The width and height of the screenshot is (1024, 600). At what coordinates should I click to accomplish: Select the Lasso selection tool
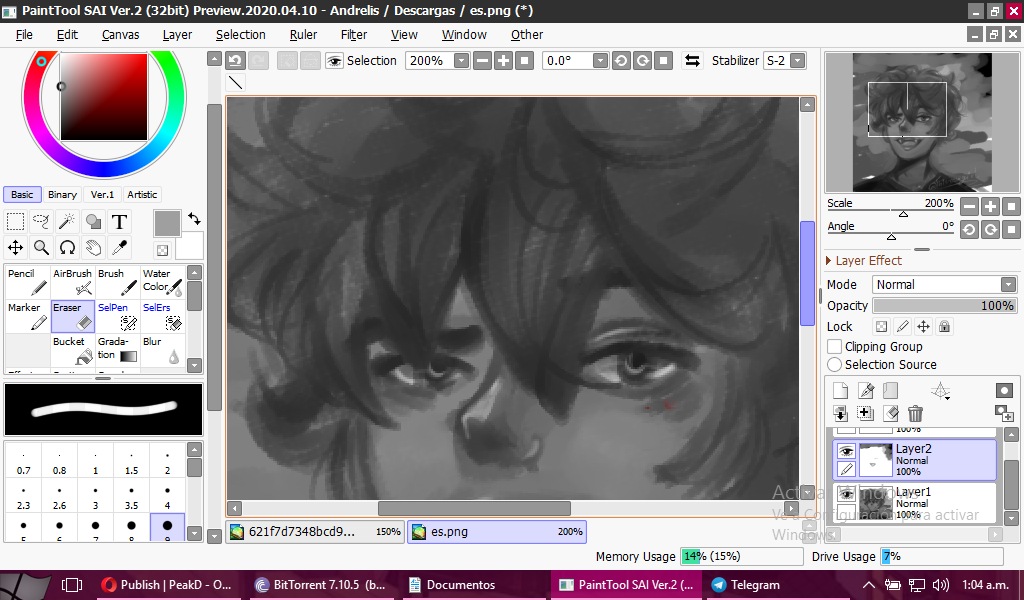point(41,222)
